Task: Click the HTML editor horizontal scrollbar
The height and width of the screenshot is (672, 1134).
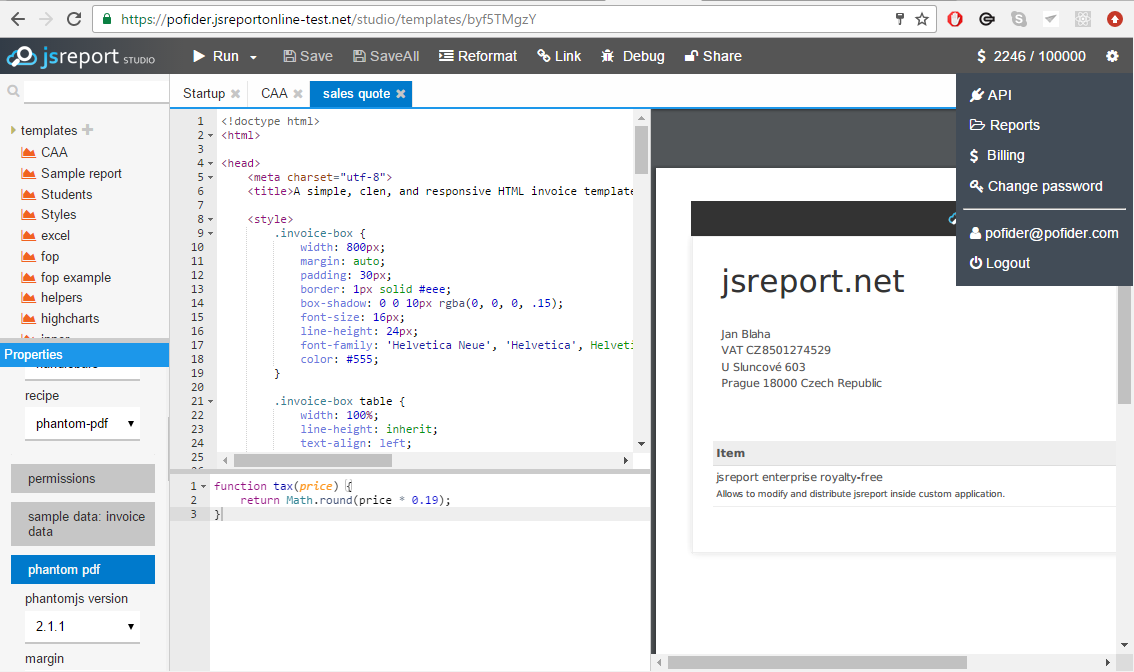Action: coord(313,461)
